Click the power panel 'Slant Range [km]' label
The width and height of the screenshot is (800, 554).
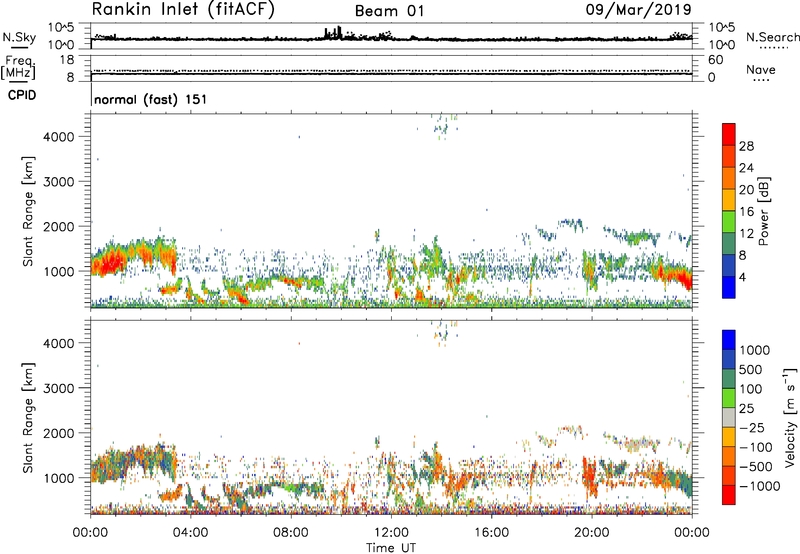28,211
